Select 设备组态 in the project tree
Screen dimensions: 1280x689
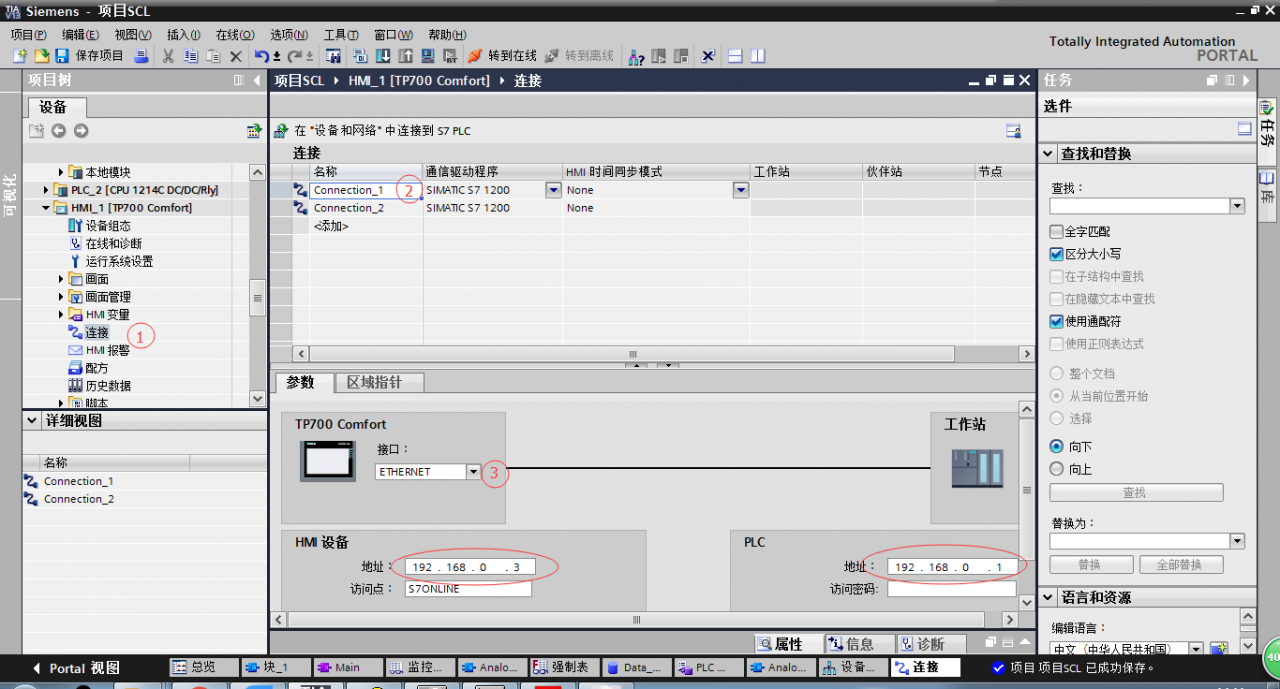(107, 226)
